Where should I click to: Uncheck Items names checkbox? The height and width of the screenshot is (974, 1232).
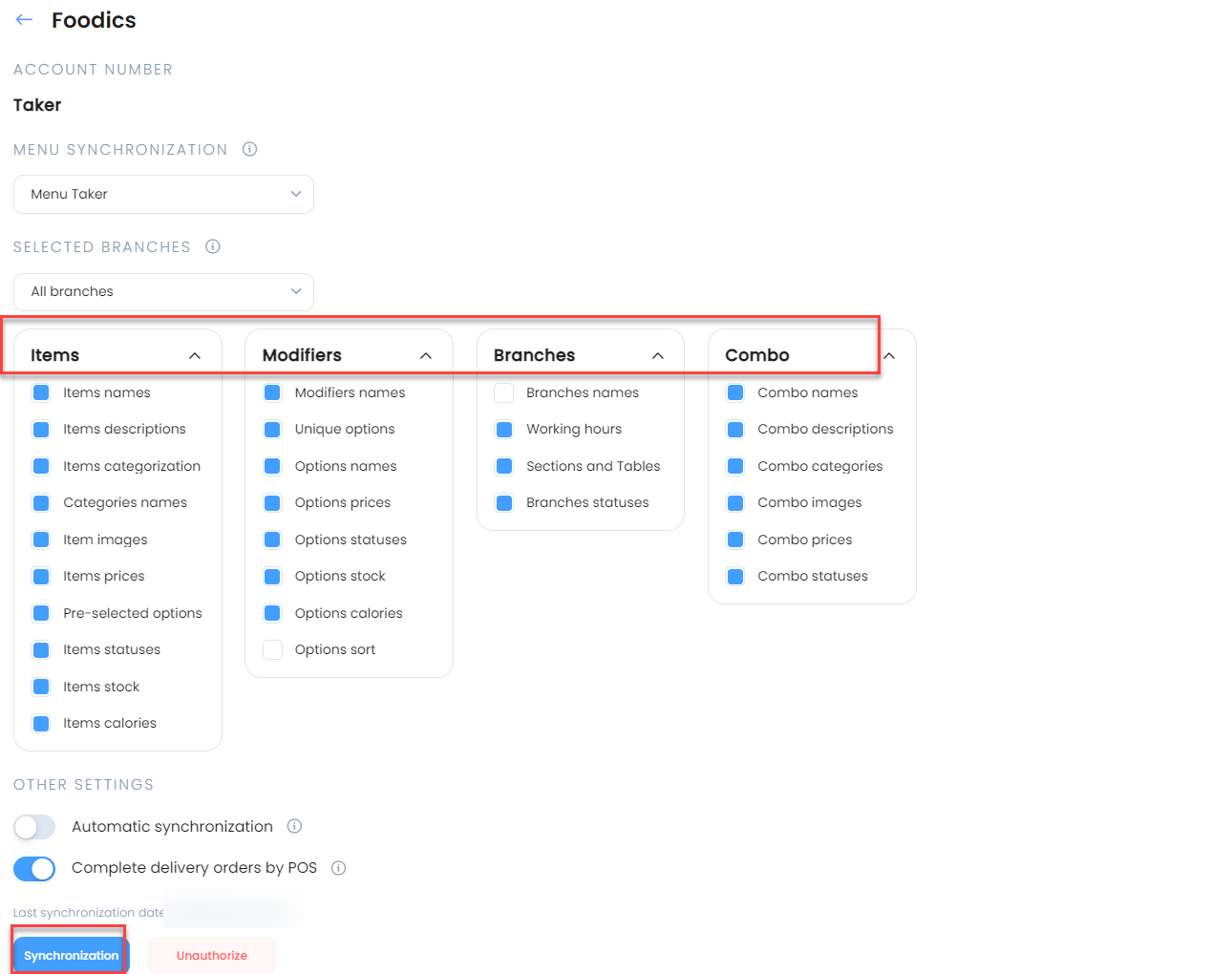pos(41,392)
